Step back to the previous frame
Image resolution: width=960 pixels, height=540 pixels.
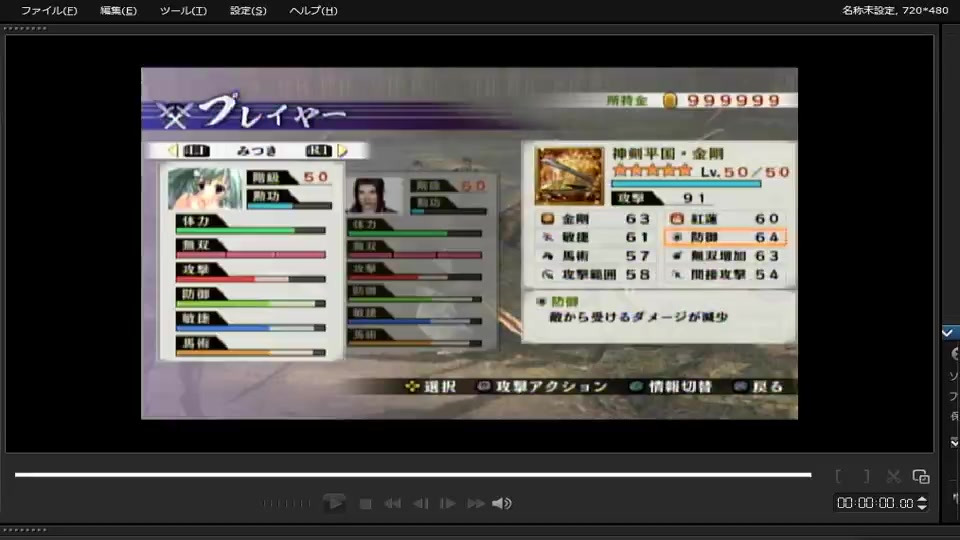pos(421,504)
